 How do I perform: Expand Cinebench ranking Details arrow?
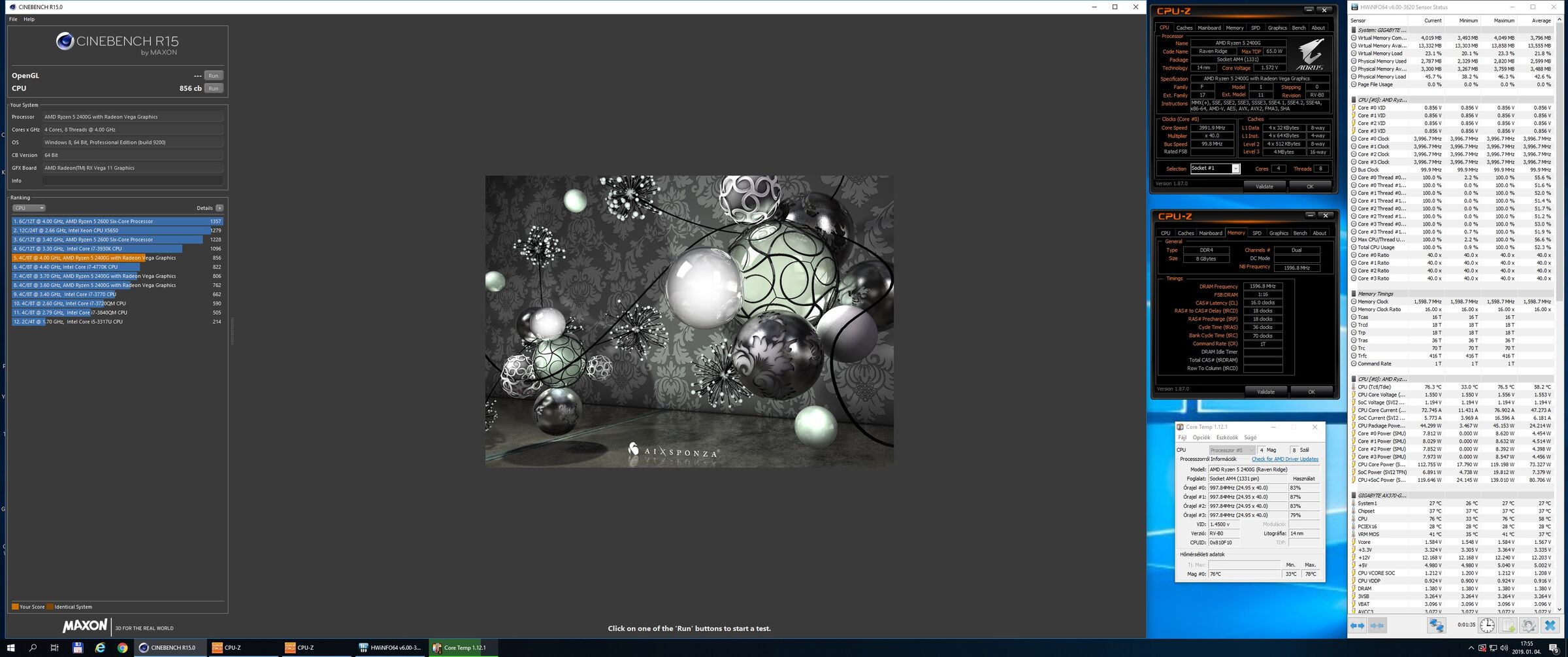[x=220, y=208]
